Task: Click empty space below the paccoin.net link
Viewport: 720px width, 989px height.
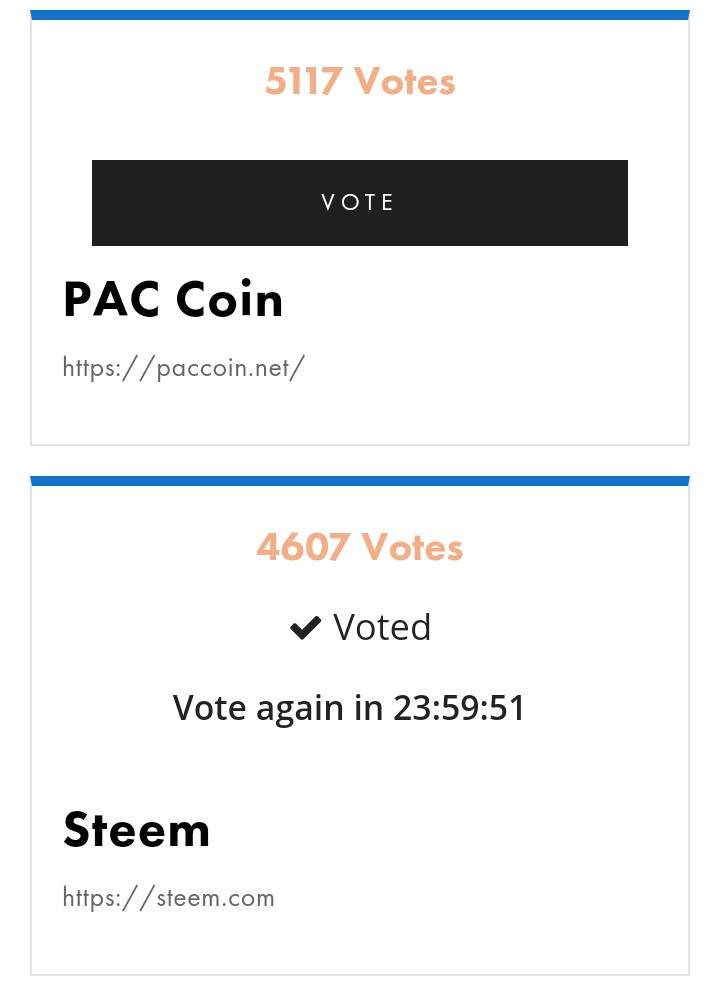Action: [x=360, y=415]
